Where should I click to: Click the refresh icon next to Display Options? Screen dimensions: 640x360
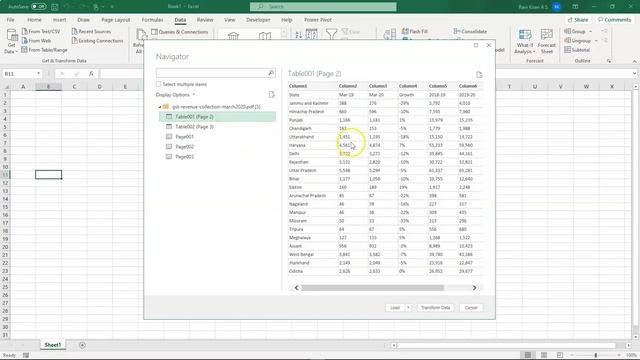[271, 95]
